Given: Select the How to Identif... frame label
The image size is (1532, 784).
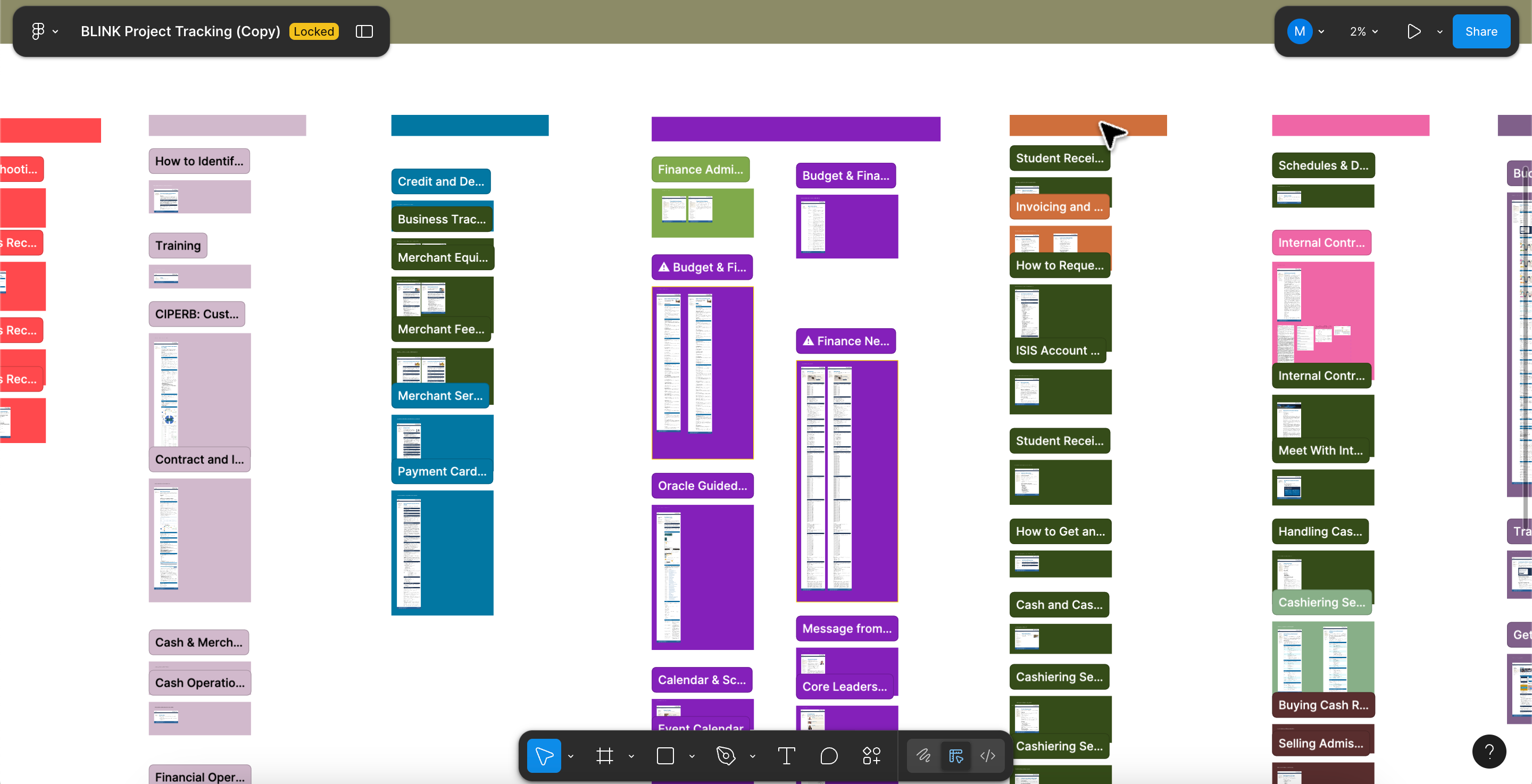Looking at the screenshot, I should click(199, 161).
